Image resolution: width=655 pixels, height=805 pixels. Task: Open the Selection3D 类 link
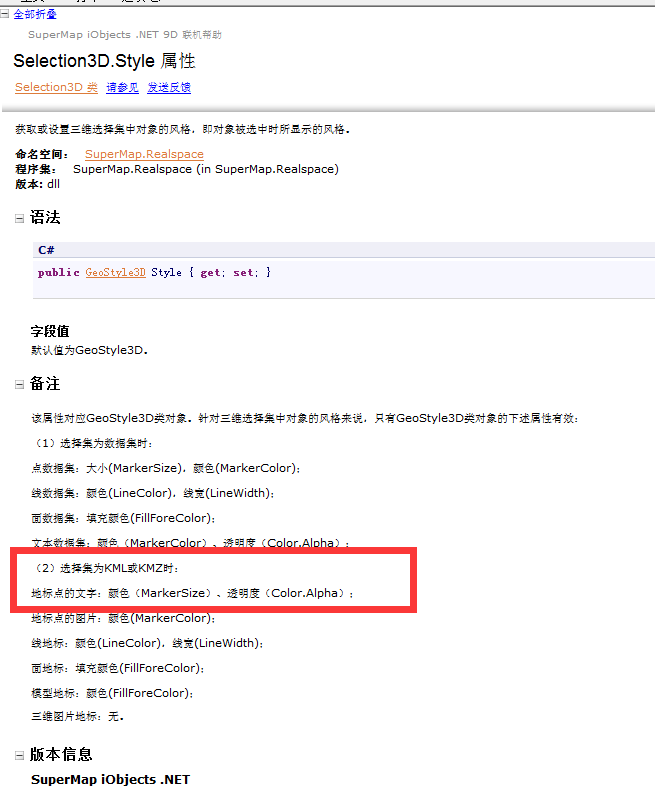(56, 87)
